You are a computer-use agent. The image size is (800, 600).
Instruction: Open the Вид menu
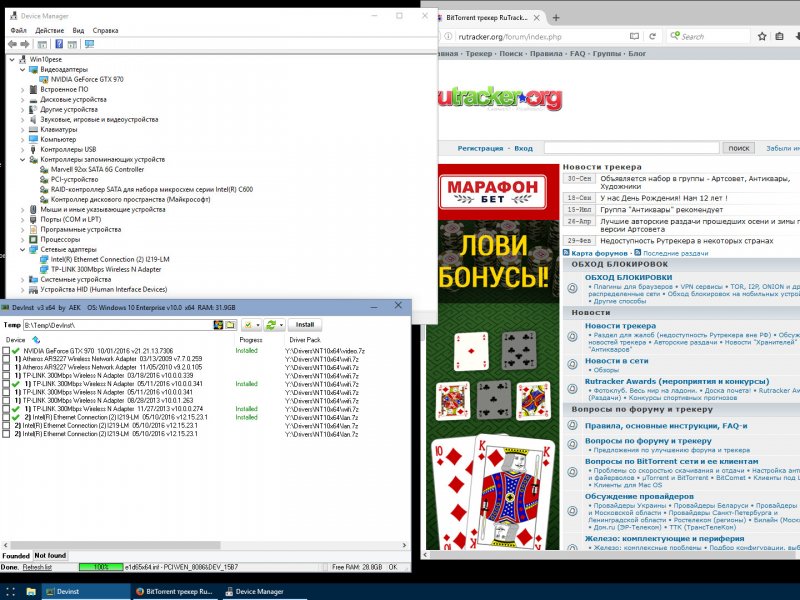pyautogui.click(x=78, y=31)
